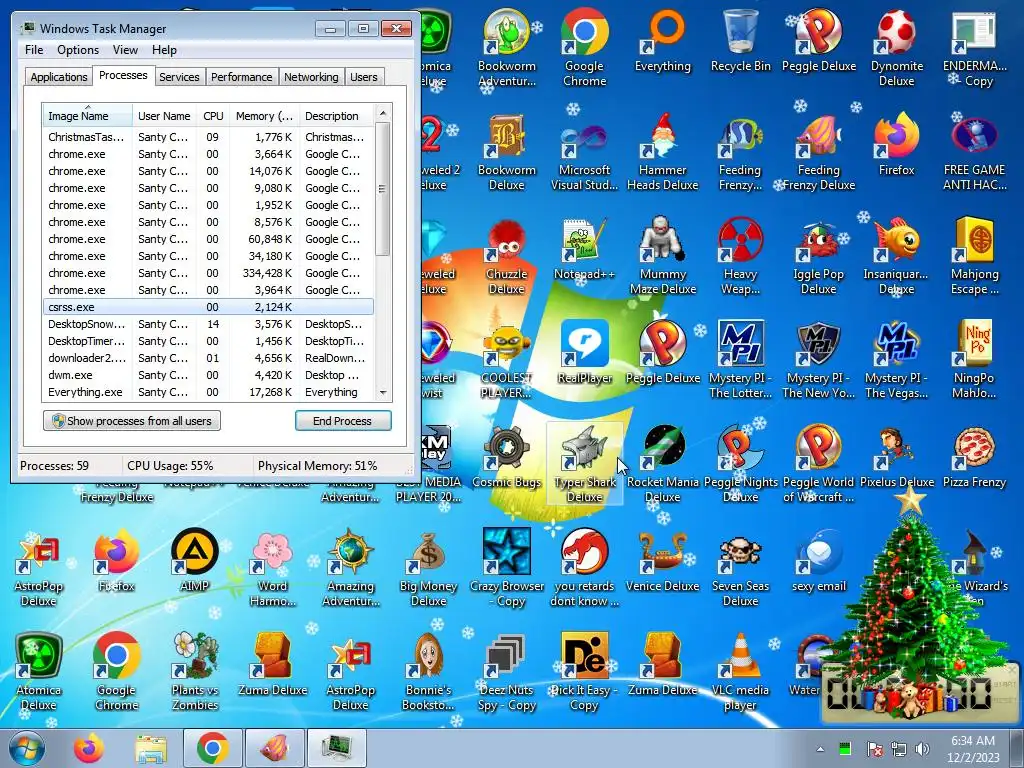Screen dimensions: 1024x768
Task: Open the Big Money Deluxe icon
Action: [x=428, y=568]
